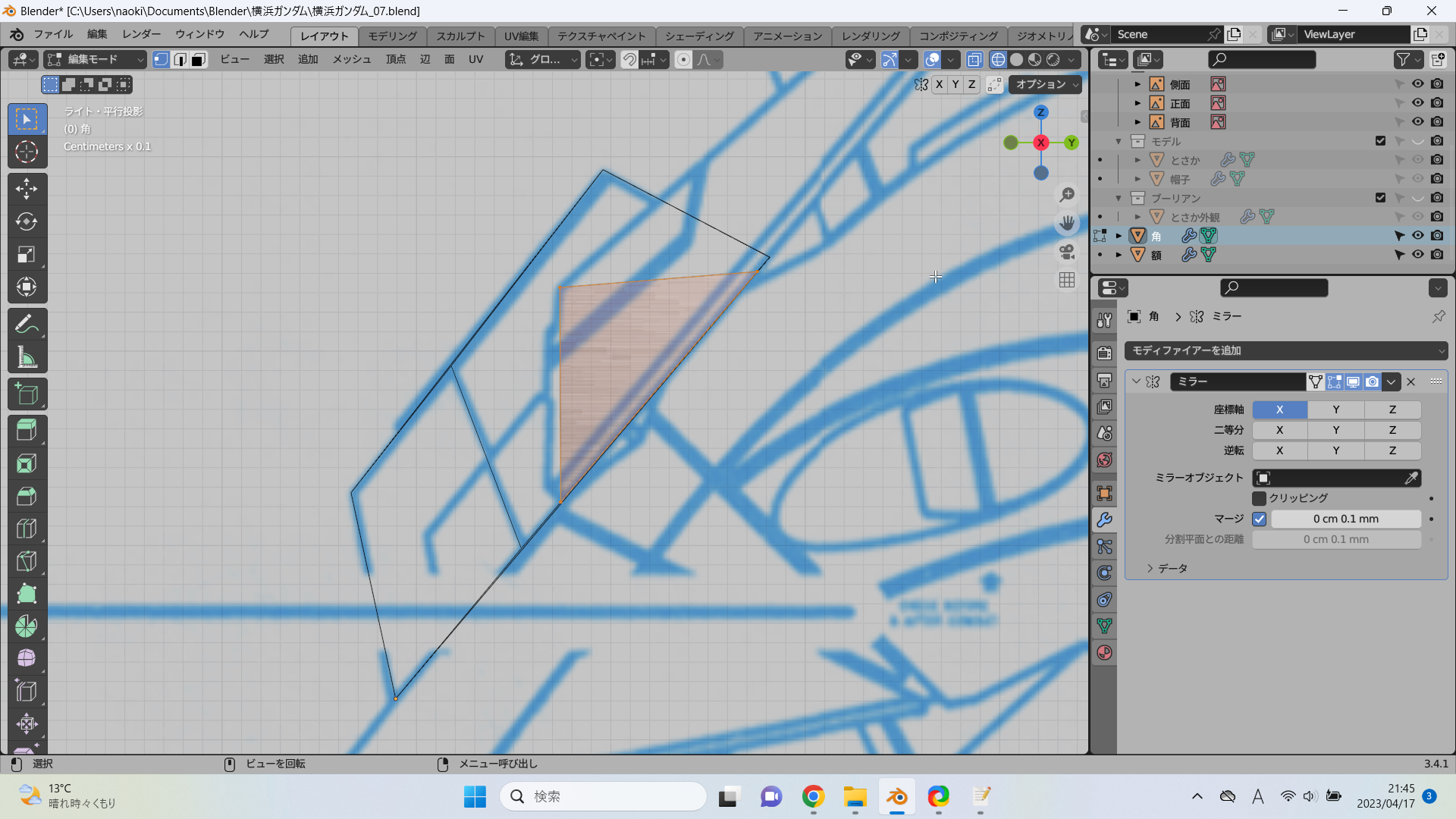Activate the Loop Cut tool

(27, 529)
